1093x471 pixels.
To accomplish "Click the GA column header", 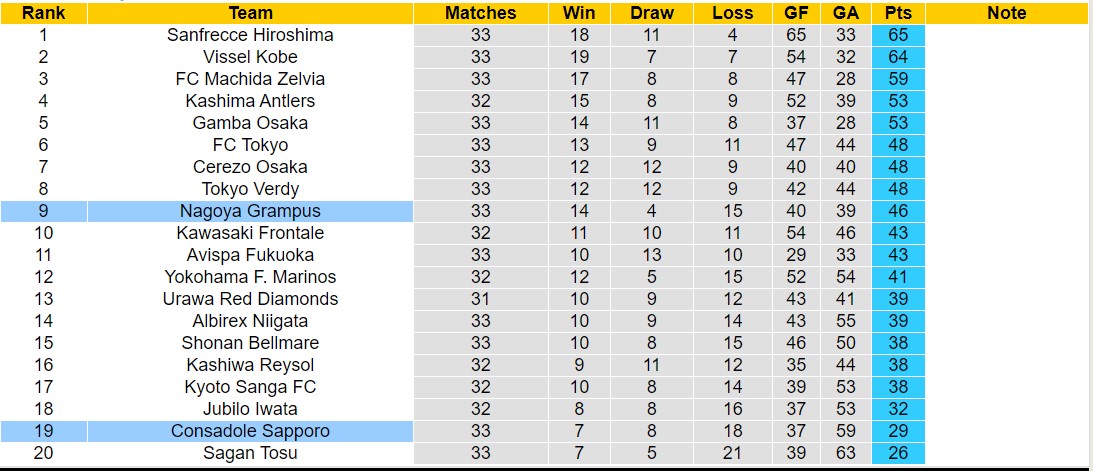I will pyautogui.click(x=845, y=13).
